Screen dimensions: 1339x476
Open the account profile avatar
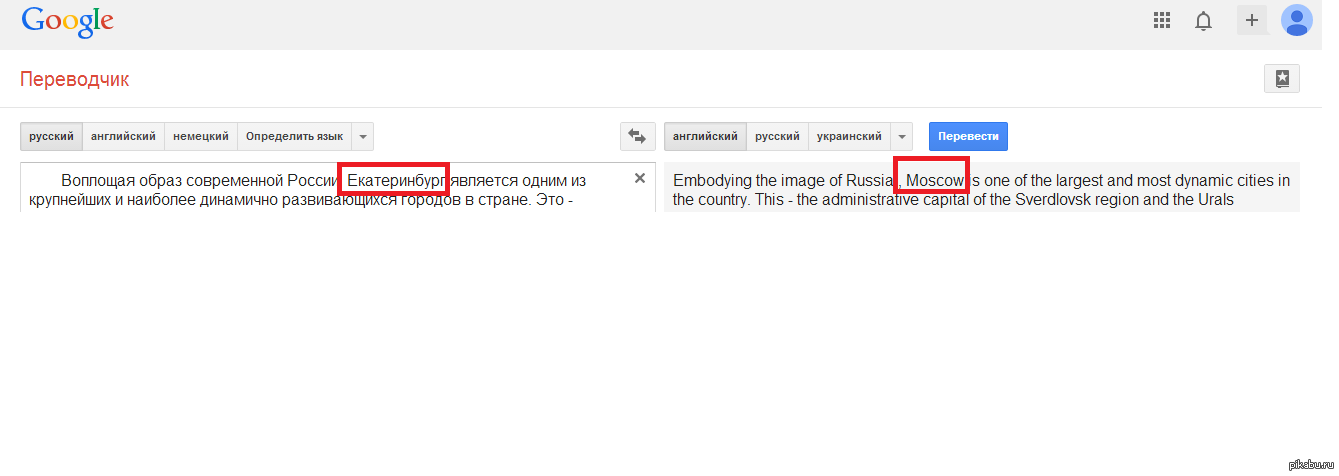[1297, 20]
